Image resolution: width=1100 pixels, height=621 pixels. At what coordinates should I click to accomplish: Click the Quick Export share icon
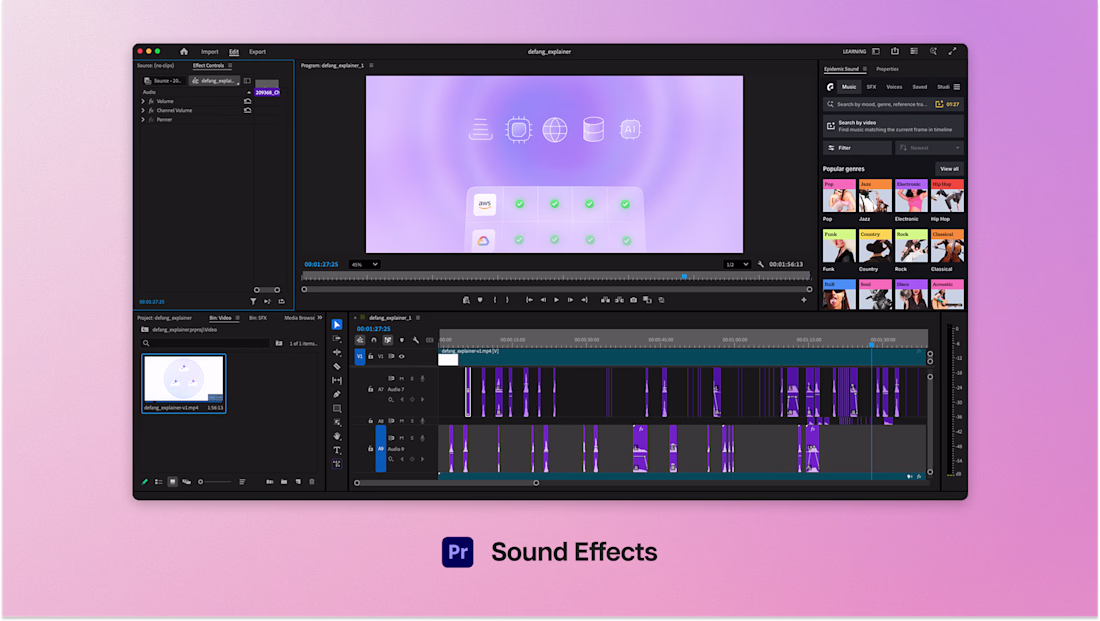point(895,52)
